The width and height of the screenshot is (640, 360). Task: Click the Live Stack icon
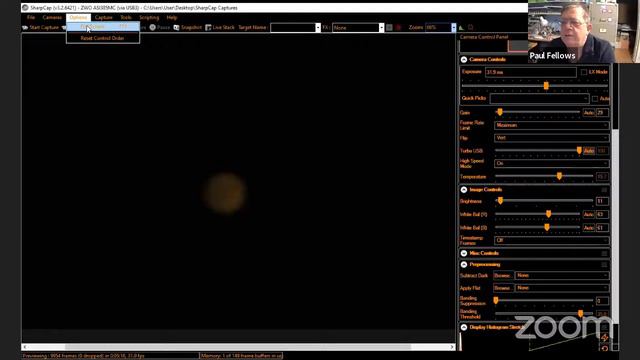click(208, 27)
